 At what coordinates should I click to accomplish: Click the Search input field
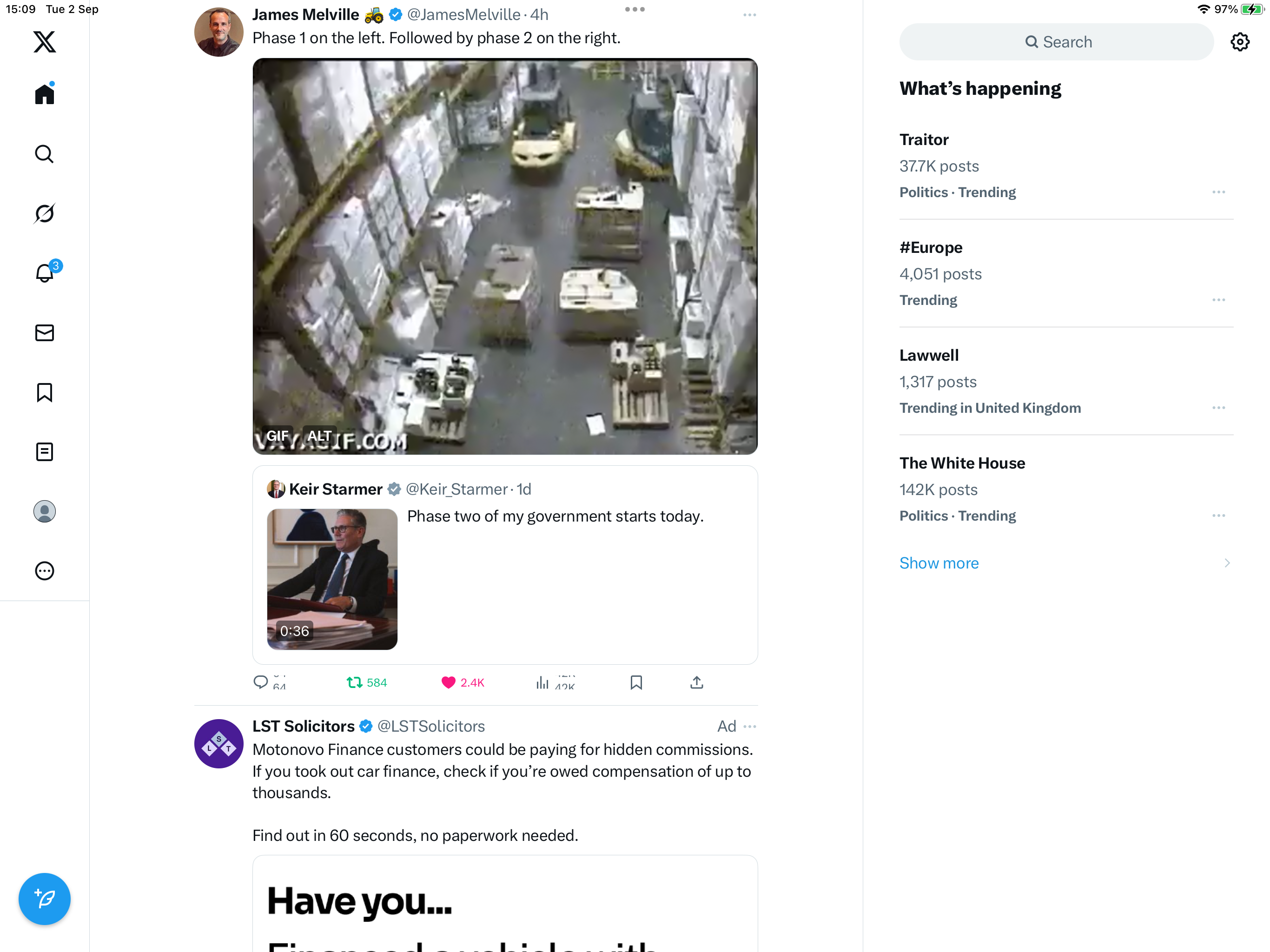click(x=1057, y=42)
